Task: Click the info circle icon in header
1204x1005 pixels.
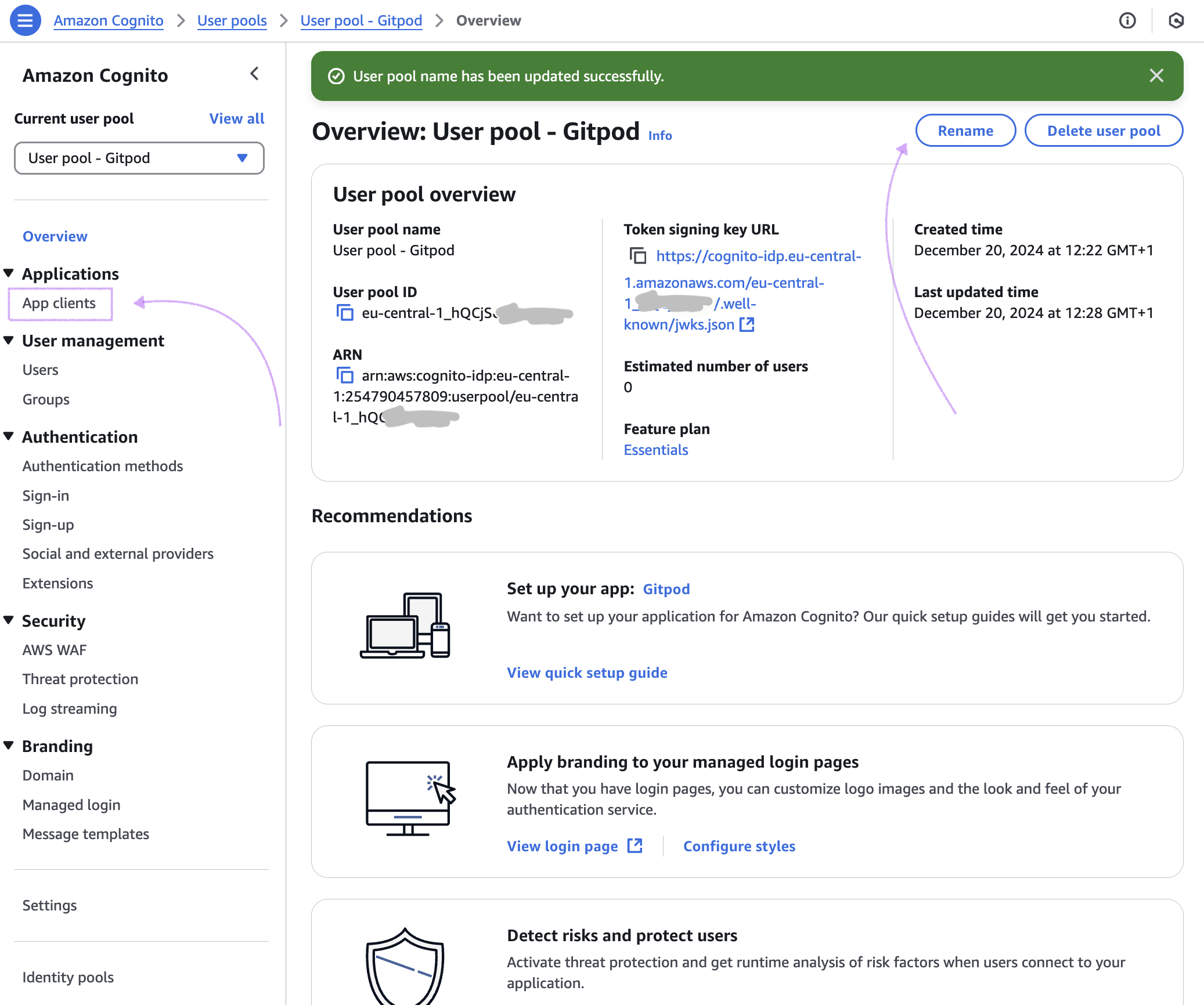Action: pyautogui.click(x=1127, y=21)
